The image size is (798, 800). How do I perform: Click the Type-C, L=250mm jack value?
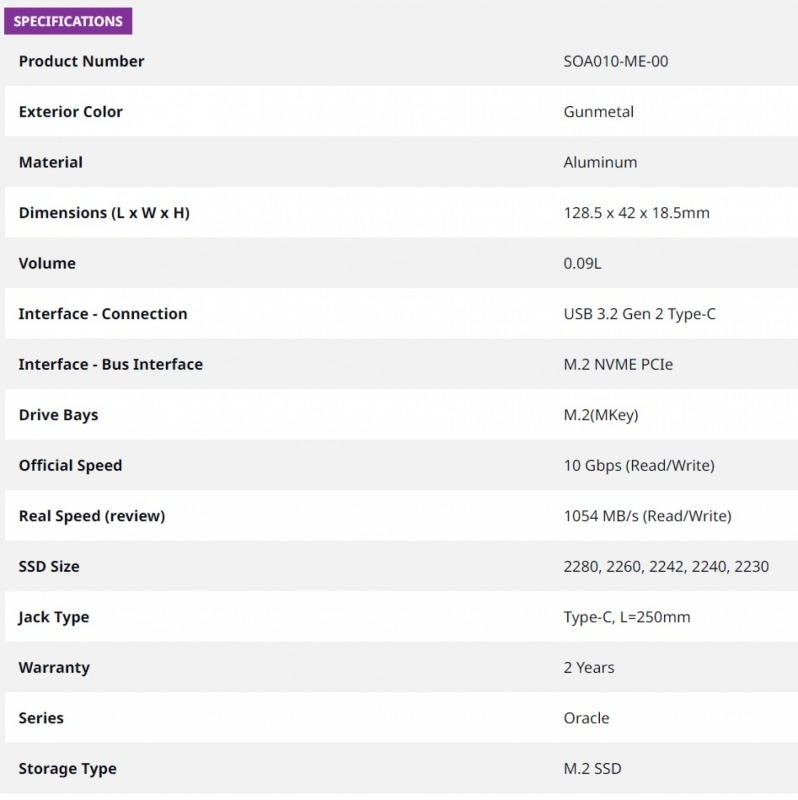click(627, 617)
